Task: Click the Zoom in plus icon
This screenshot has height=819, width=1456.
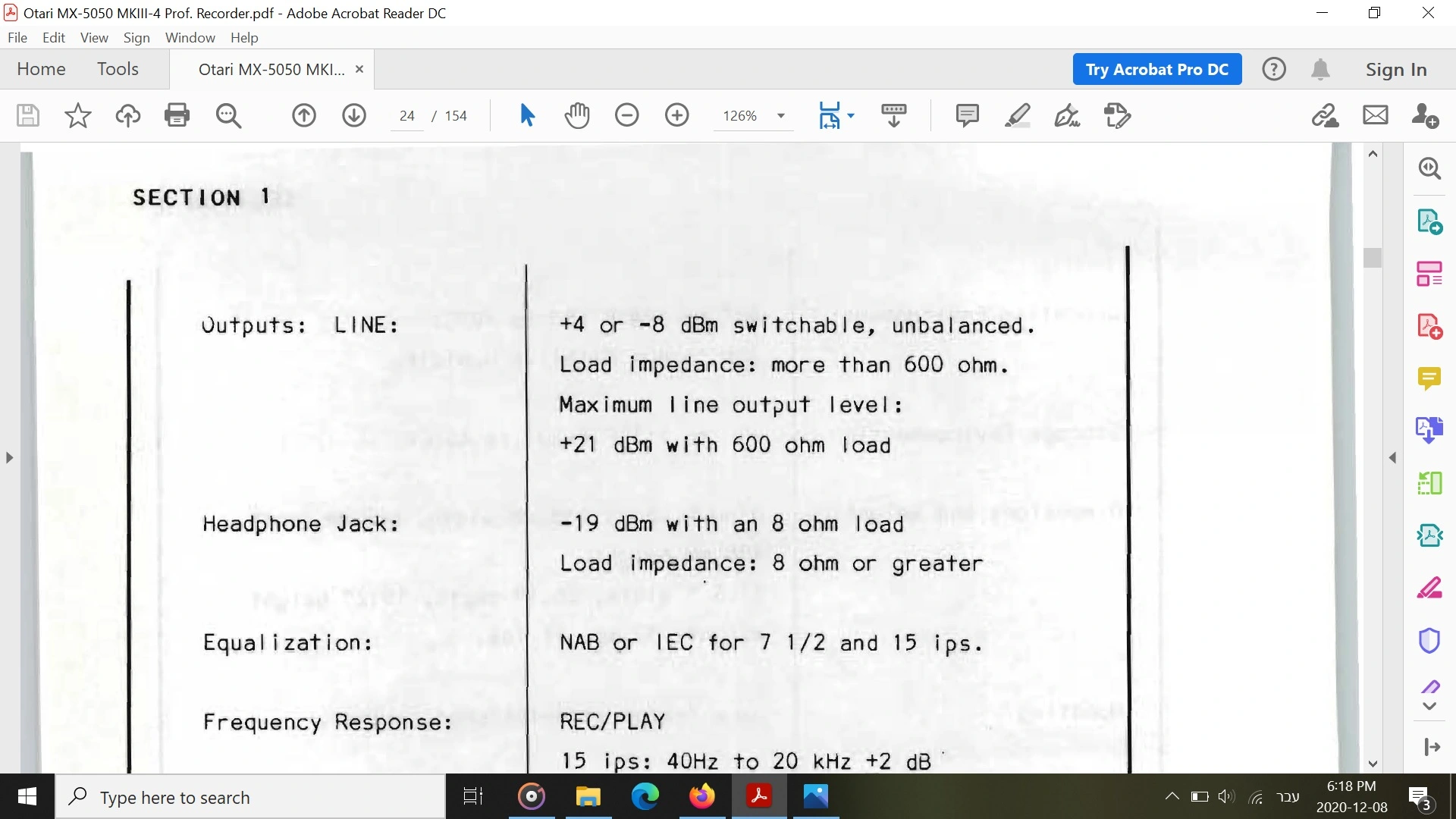Action: coord(677,115)
